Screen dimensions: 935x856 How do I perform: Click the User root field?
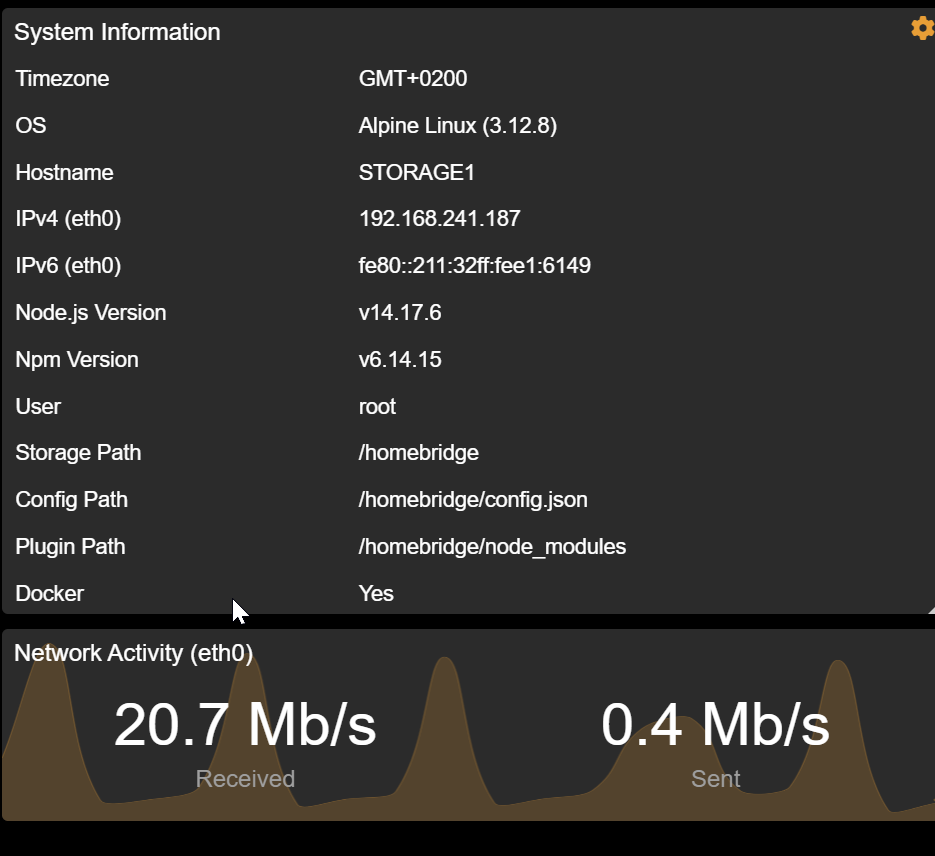377,406
